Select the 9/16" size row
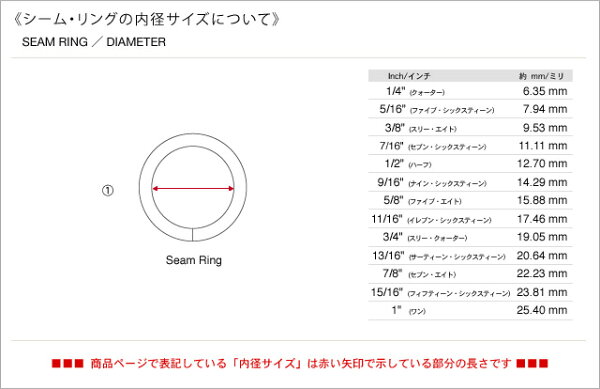 pos(470,182)
